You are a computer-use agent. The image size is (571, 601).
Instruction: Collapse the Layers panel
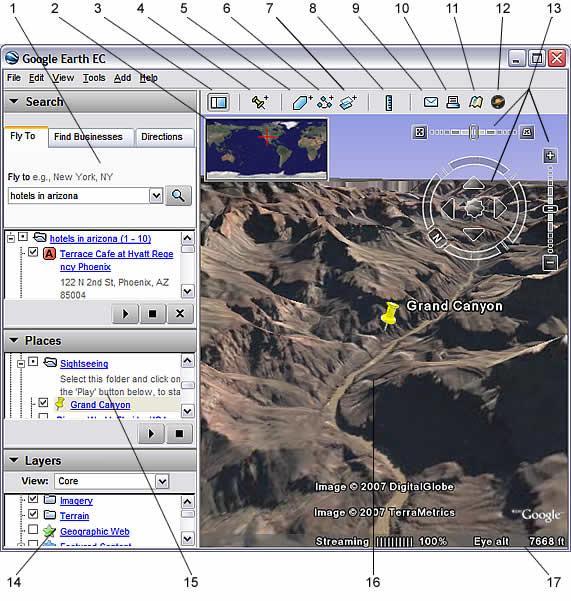(x=14, y=460)
